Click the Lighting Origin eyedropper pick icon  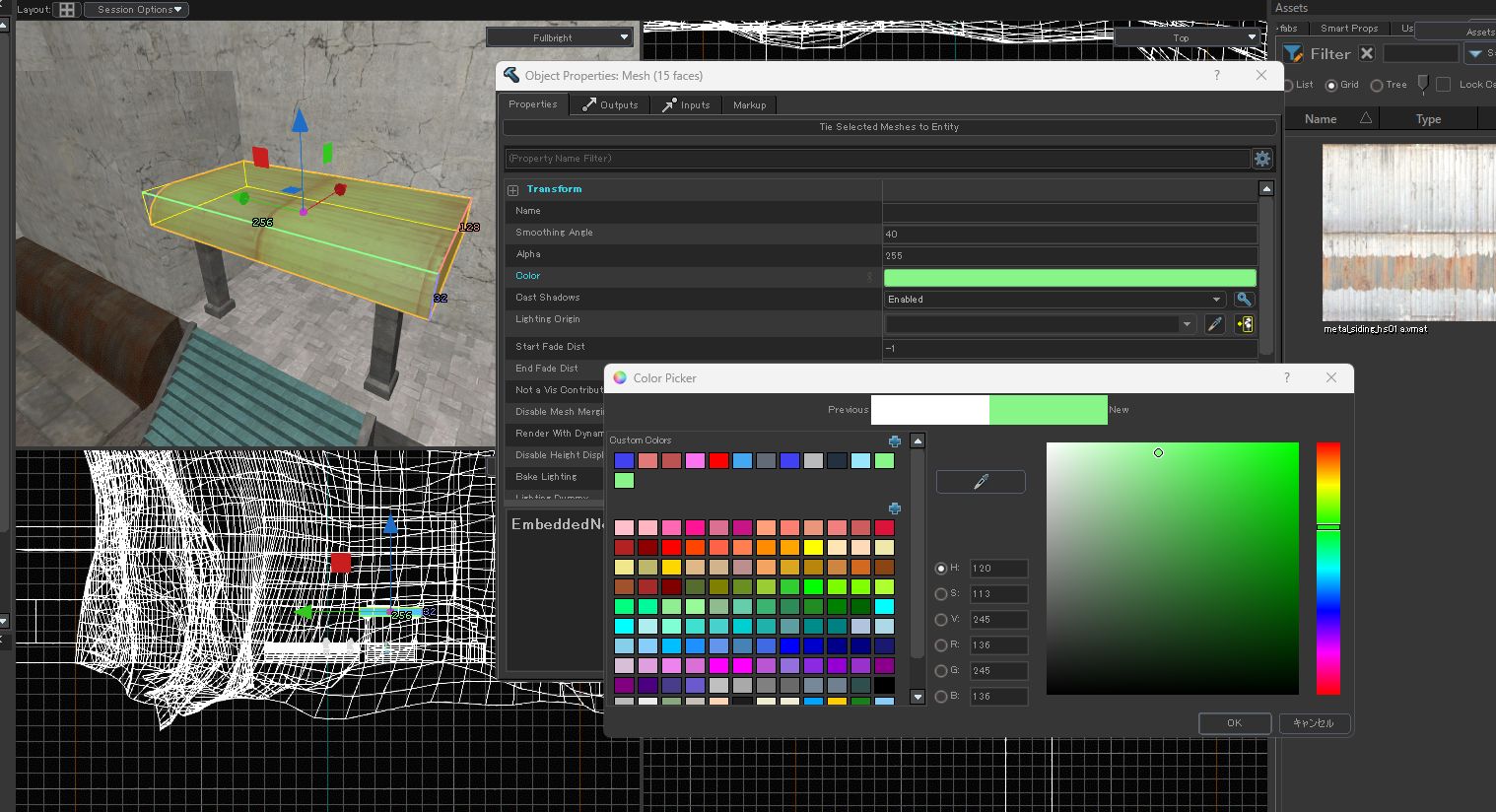[1215, 324]
